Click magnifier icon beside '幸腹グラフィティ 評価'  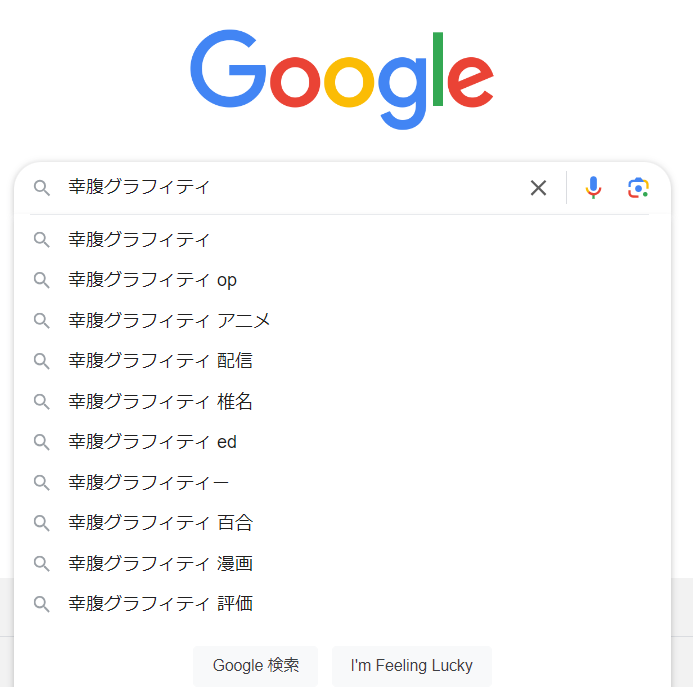click(42, 604)
